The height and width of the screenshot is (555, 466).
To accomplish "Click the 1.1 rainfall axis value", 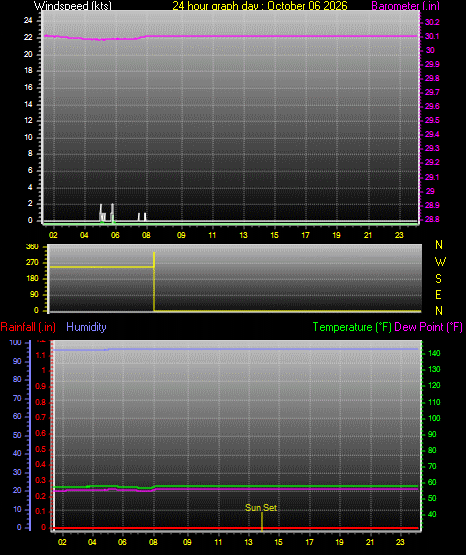I will (41, 355).
